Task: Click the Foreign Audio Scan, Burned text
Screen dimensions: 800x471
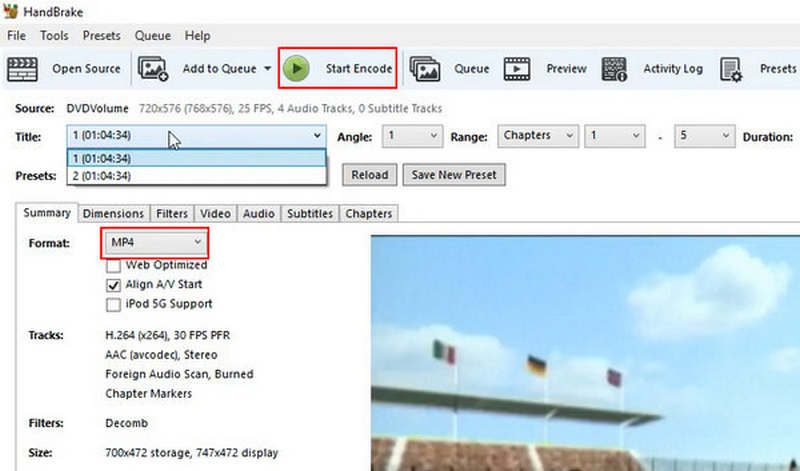Action: point(179,374)
